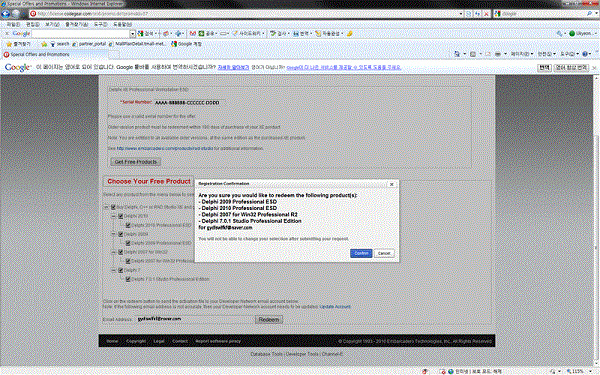Click the blue Help icon in command bar
This screenshot has width=600, height=375.
[585, 54]
